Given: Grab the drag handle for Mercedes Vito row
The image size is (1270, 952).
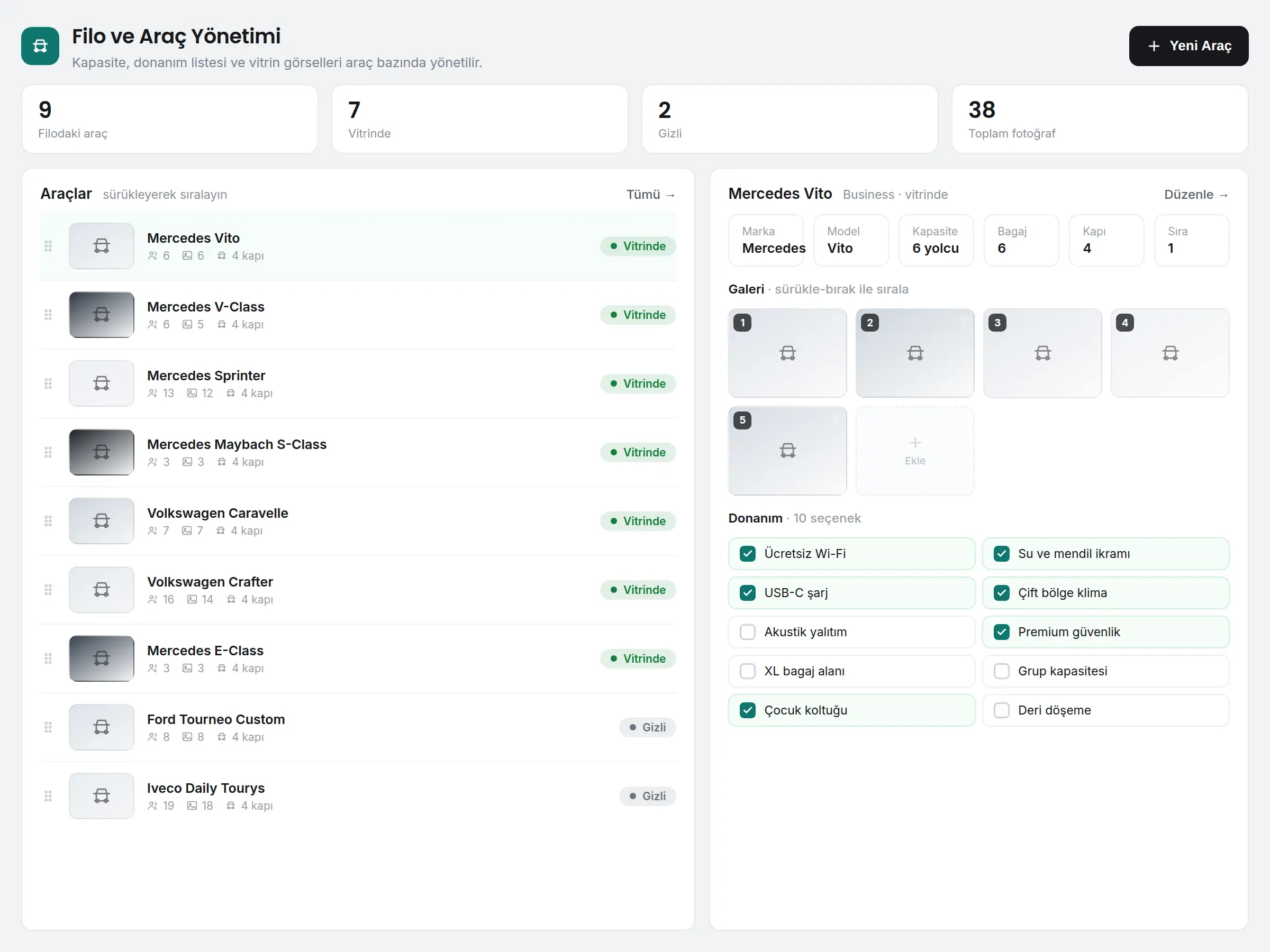Looking at the screenshot, I should pyautogui.click(x=48, y=246).
